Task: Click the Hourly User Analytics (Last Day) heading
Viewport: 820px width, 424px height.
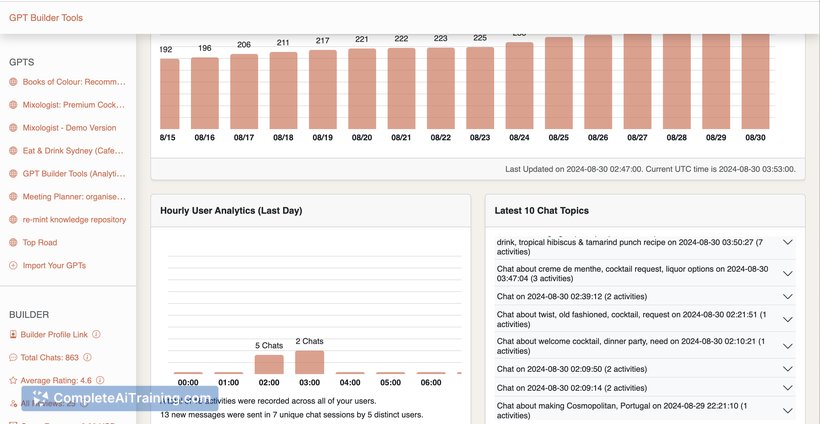Action: click(231, 211)
